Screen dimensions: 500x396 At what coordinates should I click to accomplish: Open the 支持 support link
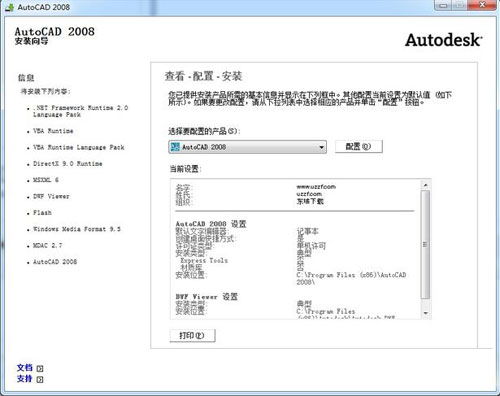click(x=25, y=379)
